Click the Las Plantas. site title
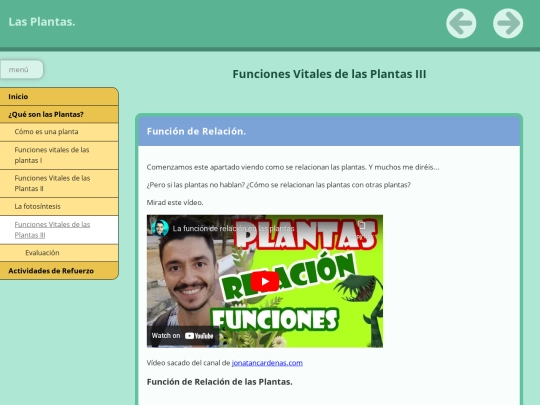This screenshot has width=540, height=405. 42,22
